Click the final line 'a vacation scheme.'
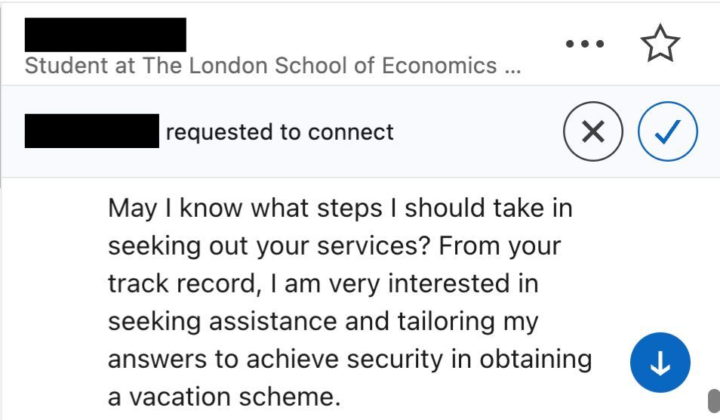 point(224,395)
